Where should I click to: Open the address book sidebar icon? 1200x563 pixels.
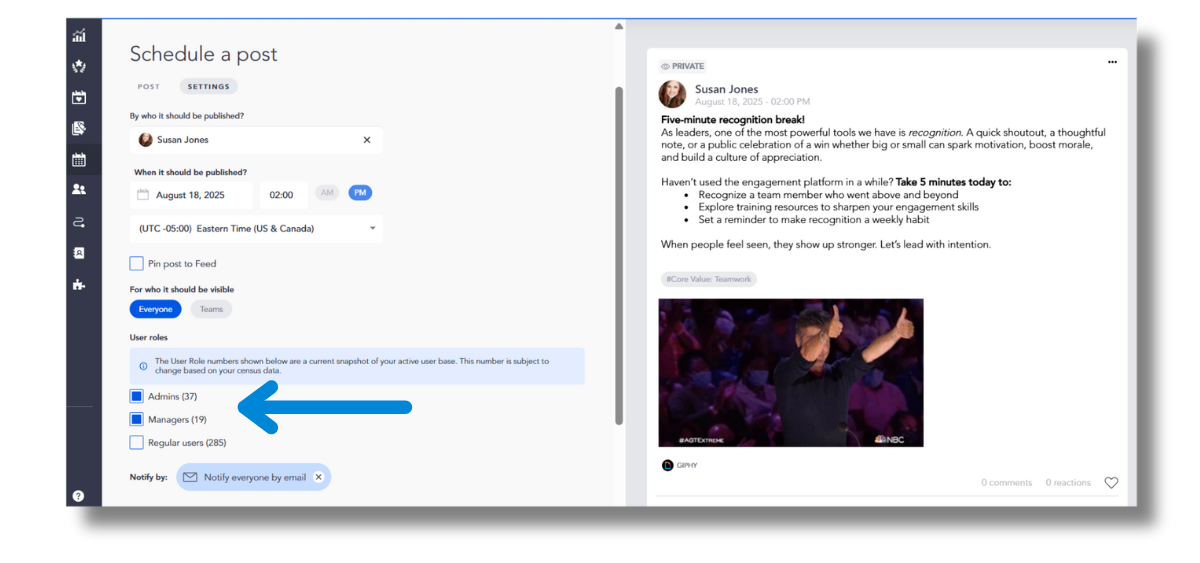[x=79, y=253]
